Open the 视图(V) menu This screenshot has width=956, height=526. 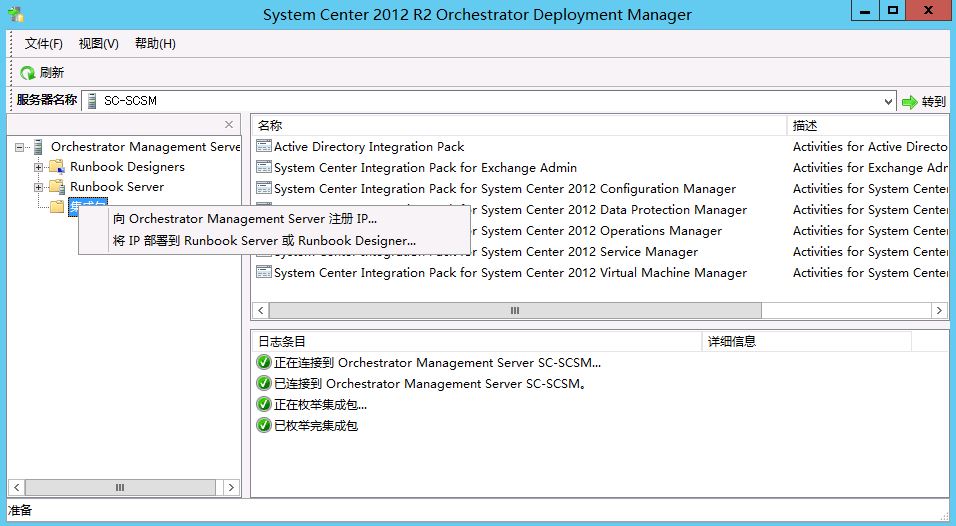click(x=98, y=44)
